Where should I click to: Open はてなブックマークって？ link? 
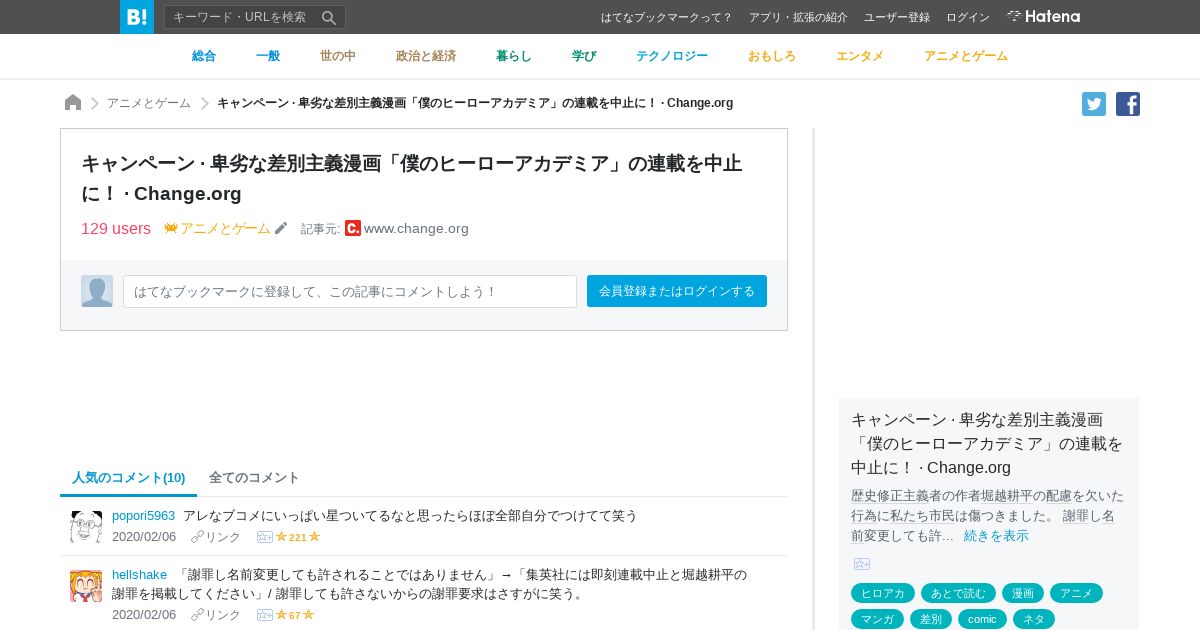pos(667,17)
